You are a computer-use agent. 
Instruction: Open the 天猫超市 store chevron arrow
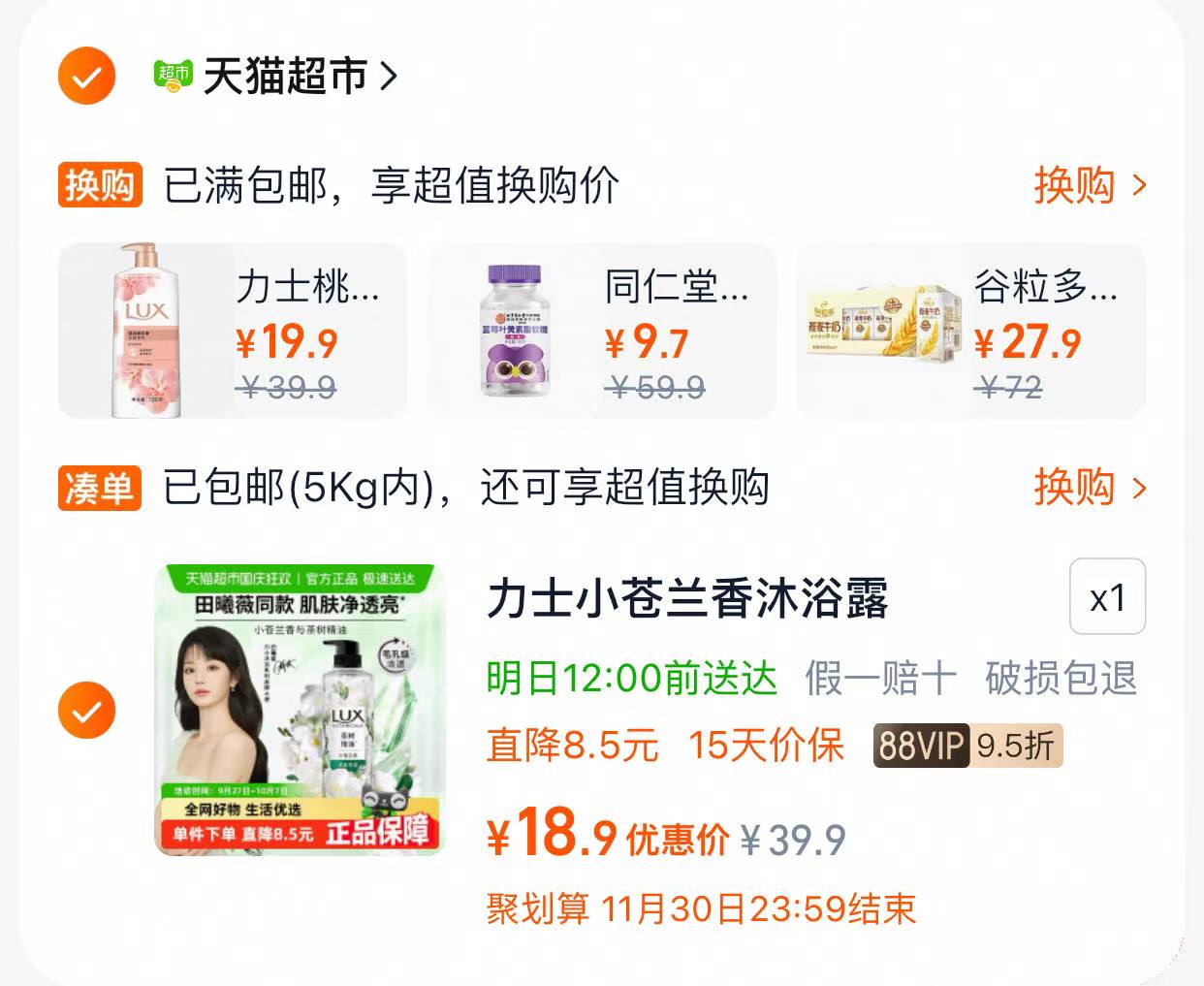389,76
